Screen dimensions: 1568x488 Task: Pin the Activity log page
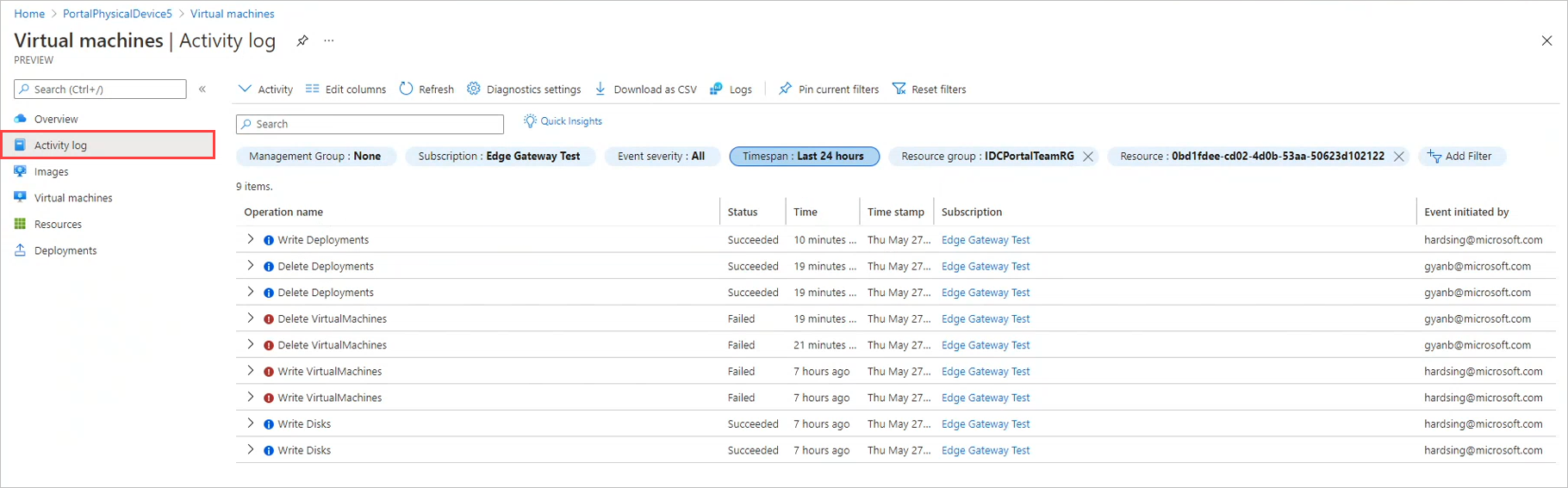(x=302, y=40)
